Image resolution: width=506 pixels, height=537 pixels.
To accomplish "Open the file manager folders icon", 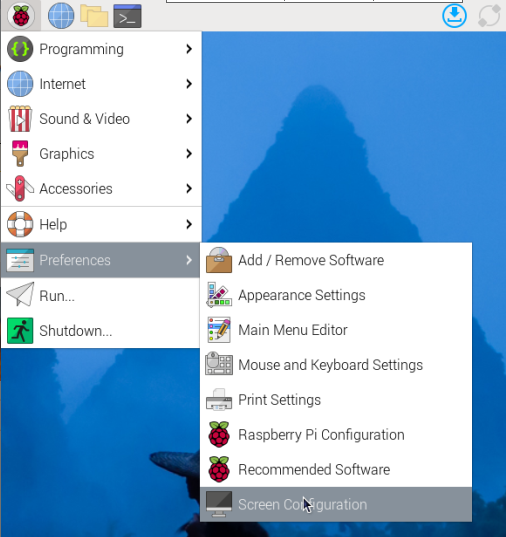I will click(x=94, y=16).
